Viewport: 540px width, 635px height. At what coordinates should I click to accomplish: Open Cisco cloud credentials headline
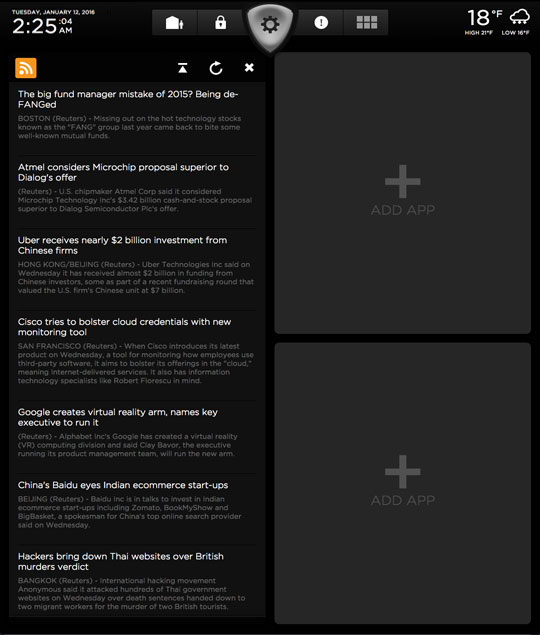[124, 327]
